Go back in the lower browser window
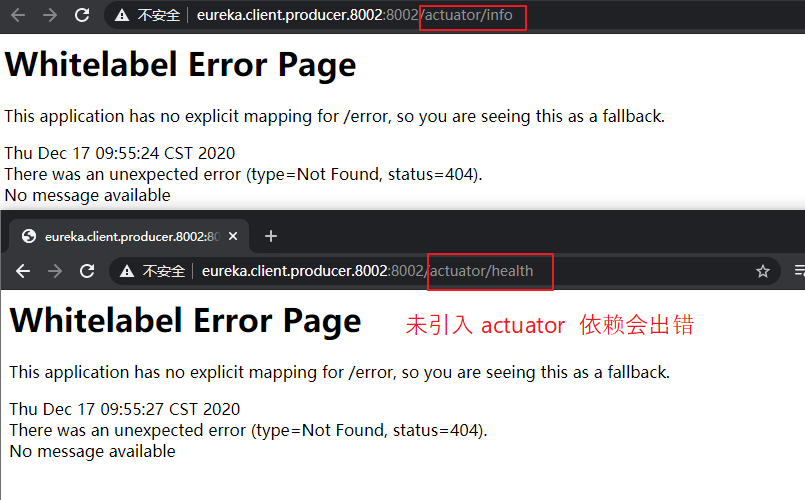Viewport: 805px width, 500px height. [23, 271]
